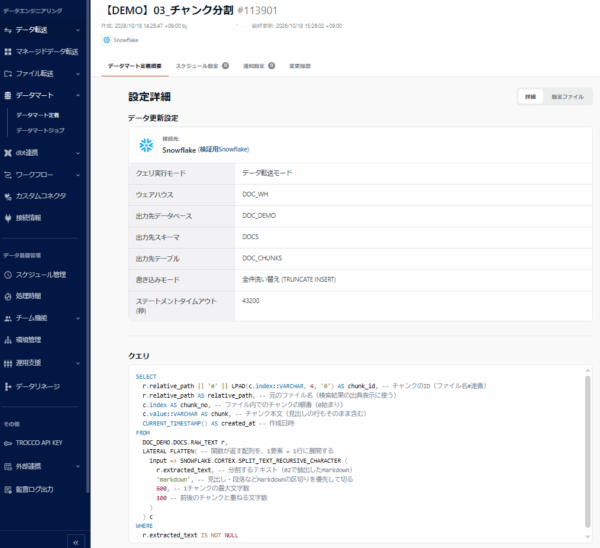Open TROCCO API KEY menu item

point(39,443)
